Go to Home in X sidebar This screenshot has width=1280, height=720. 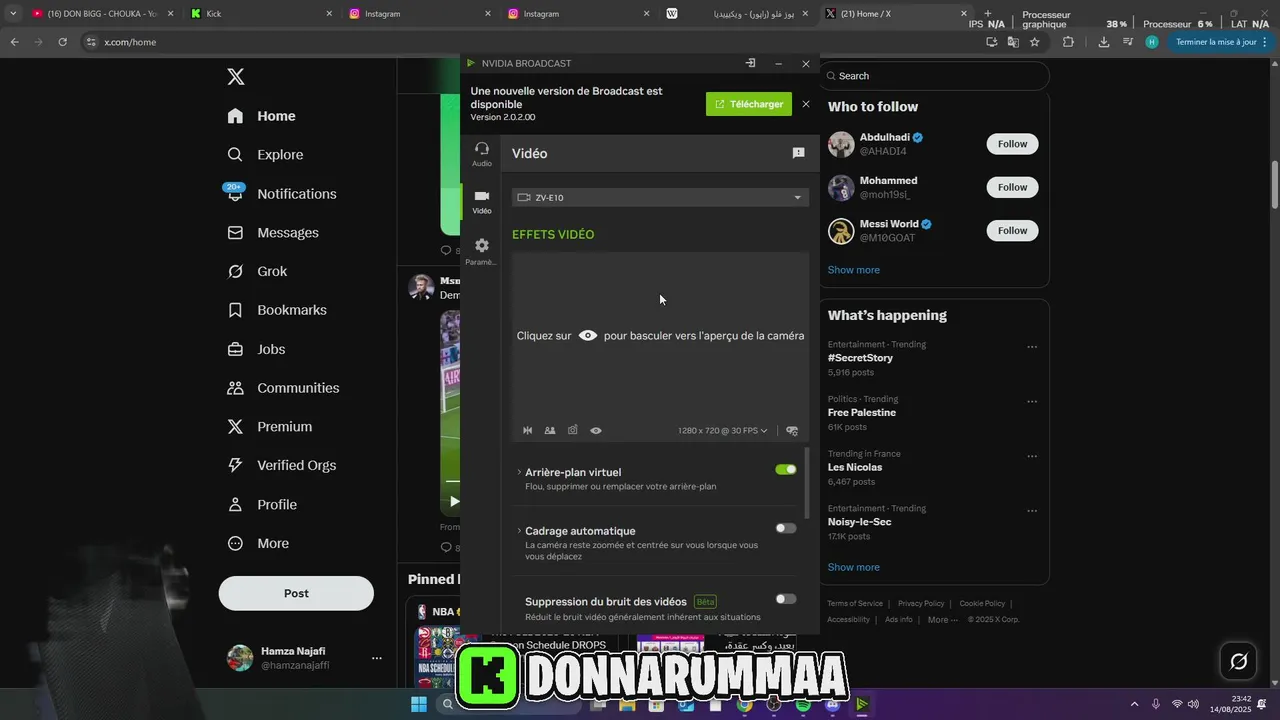261,116
